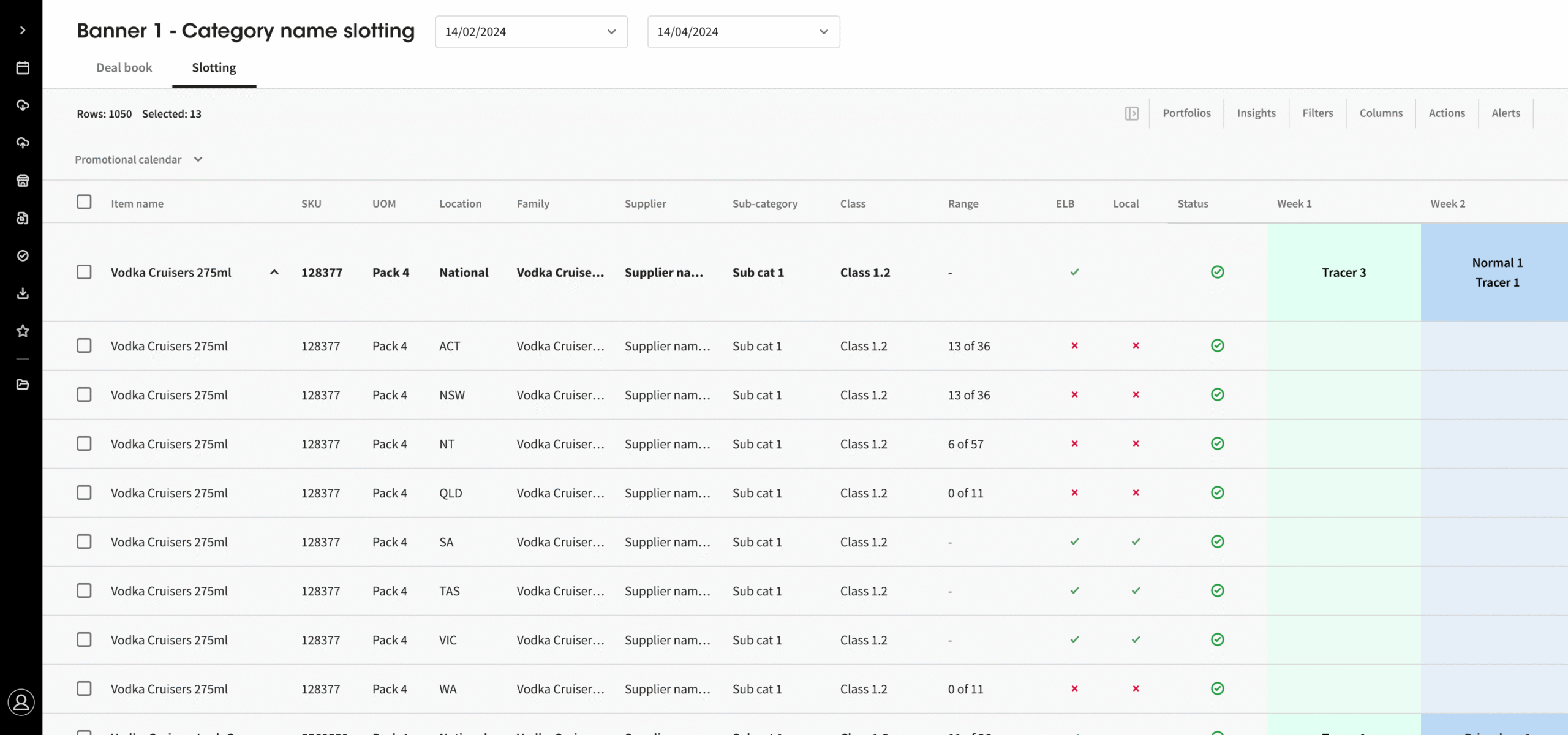The height and width of the screenshot is (735, 1568).
Task: Click the star favorites icon in the sidebar
Action: (x=23, y=331)
